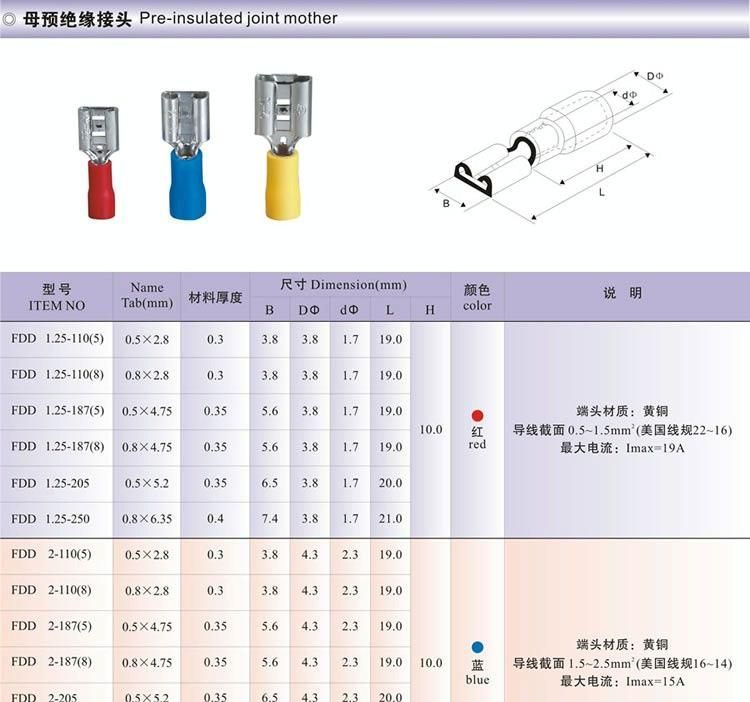Click B value '7.4'
The width and height of the screenshot is (750, 702).
tap(270, 519)
